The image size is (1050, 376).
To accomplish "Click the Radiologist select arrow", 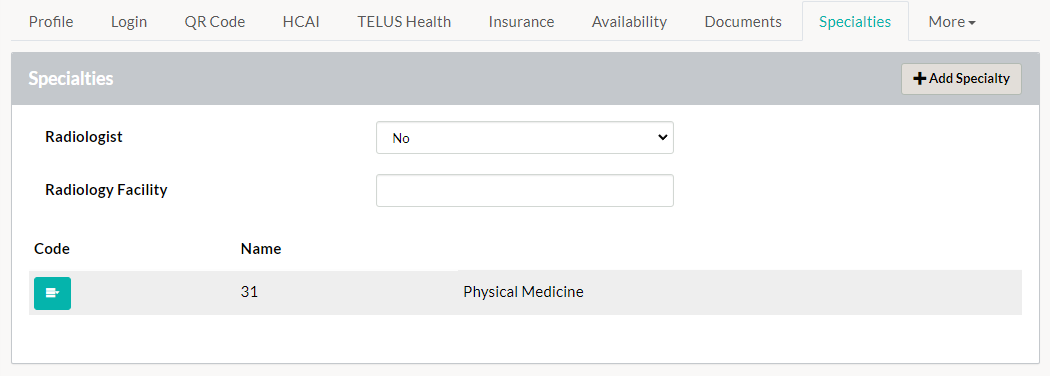I will (x=662, y=137).
